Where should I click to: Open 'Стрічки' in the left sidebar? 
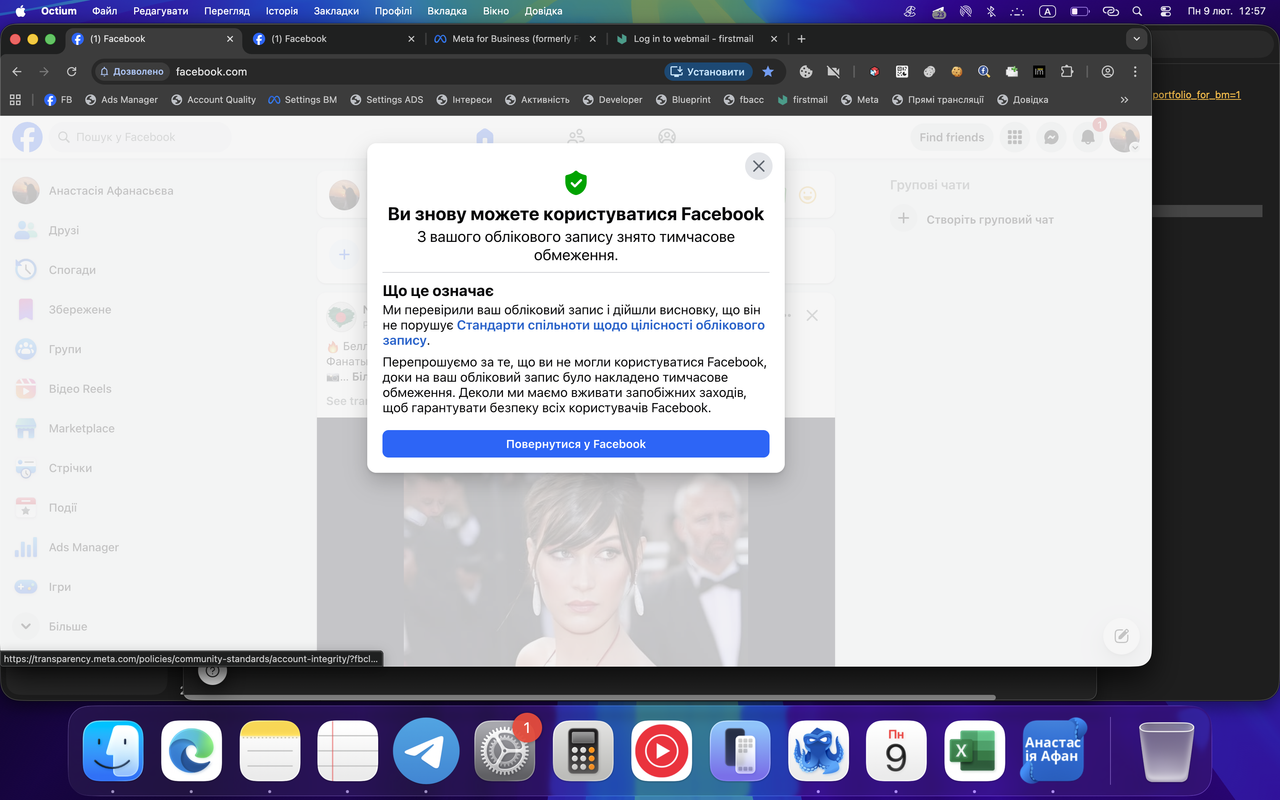pyautogui.click(x=70, y=468)
